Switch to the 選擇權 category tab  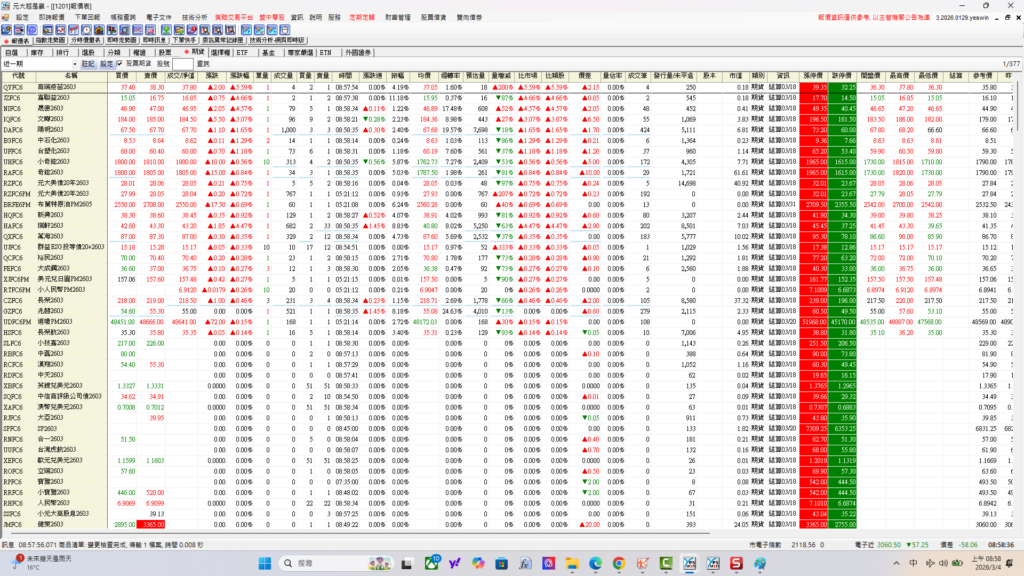tap(223, 51)
